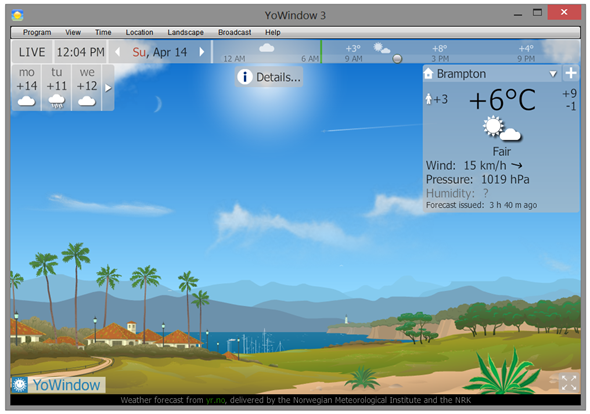Click the Pressure: 1019 hPa line
The image size is (590, 414).
[x=477, y=179]
